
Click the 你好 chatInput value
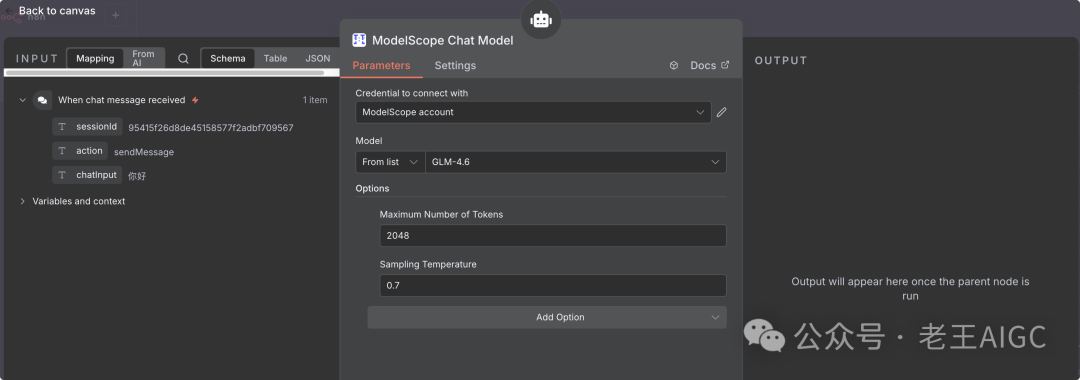[137, 176]
